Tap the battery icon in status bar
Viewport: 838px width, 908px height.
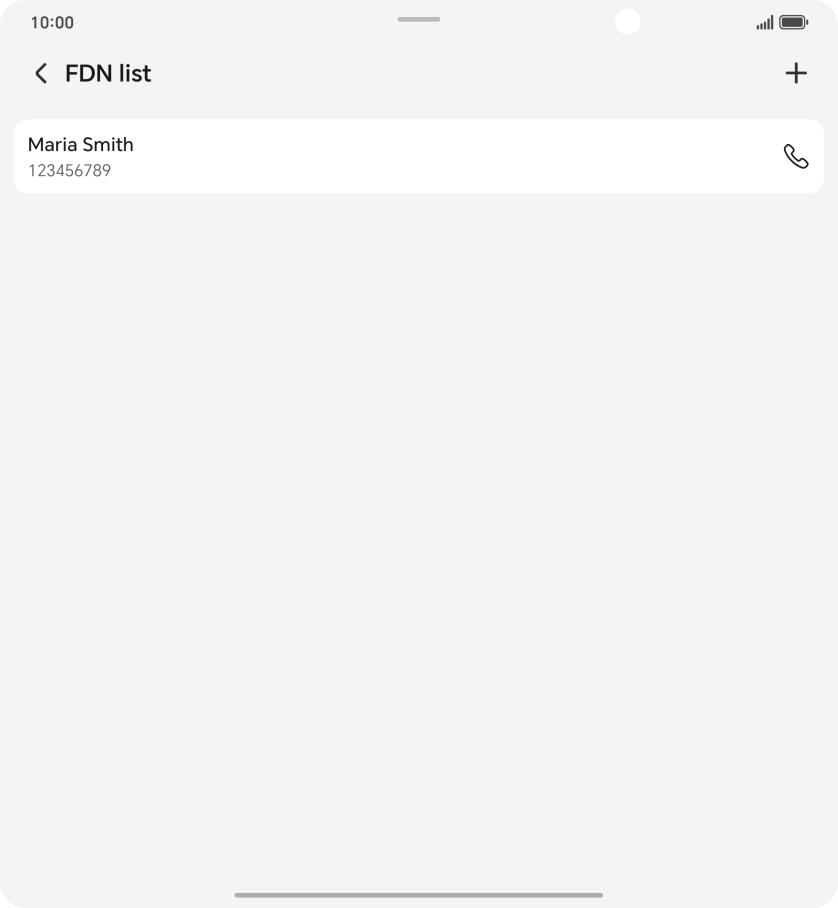pos(793,22)
